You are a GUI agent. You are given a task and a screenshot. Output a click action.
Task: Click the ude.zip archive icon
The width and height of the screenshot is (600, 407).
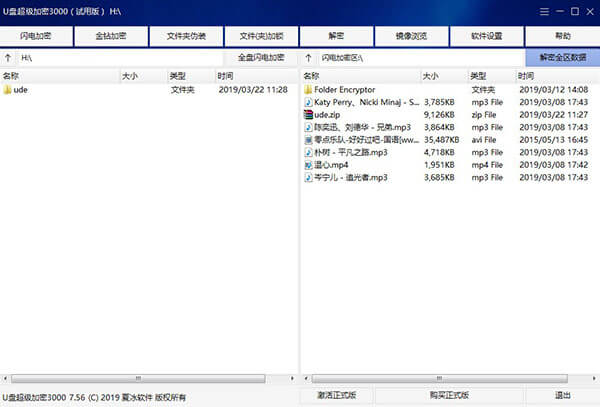[308, 115]
